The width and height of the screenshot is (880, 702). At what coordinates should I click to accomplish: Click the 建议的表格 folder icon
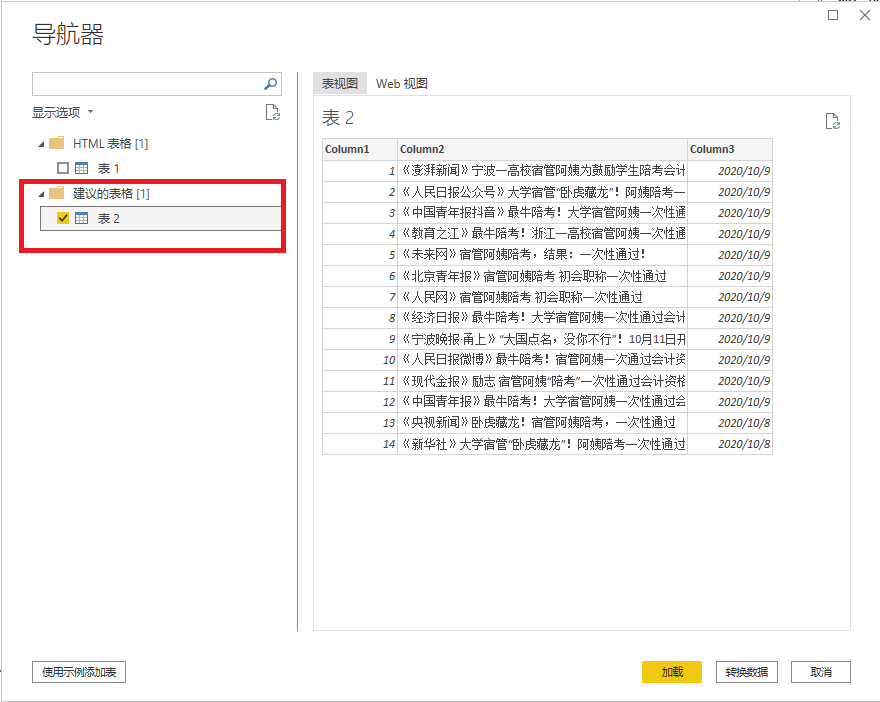pyautogui.click(x=57, y=193)
